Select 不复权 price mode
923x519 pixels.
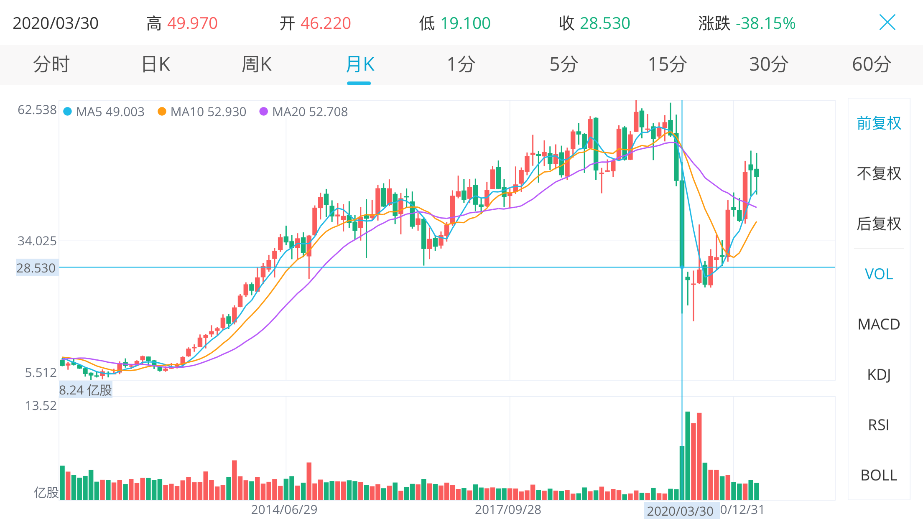point(879,173)
